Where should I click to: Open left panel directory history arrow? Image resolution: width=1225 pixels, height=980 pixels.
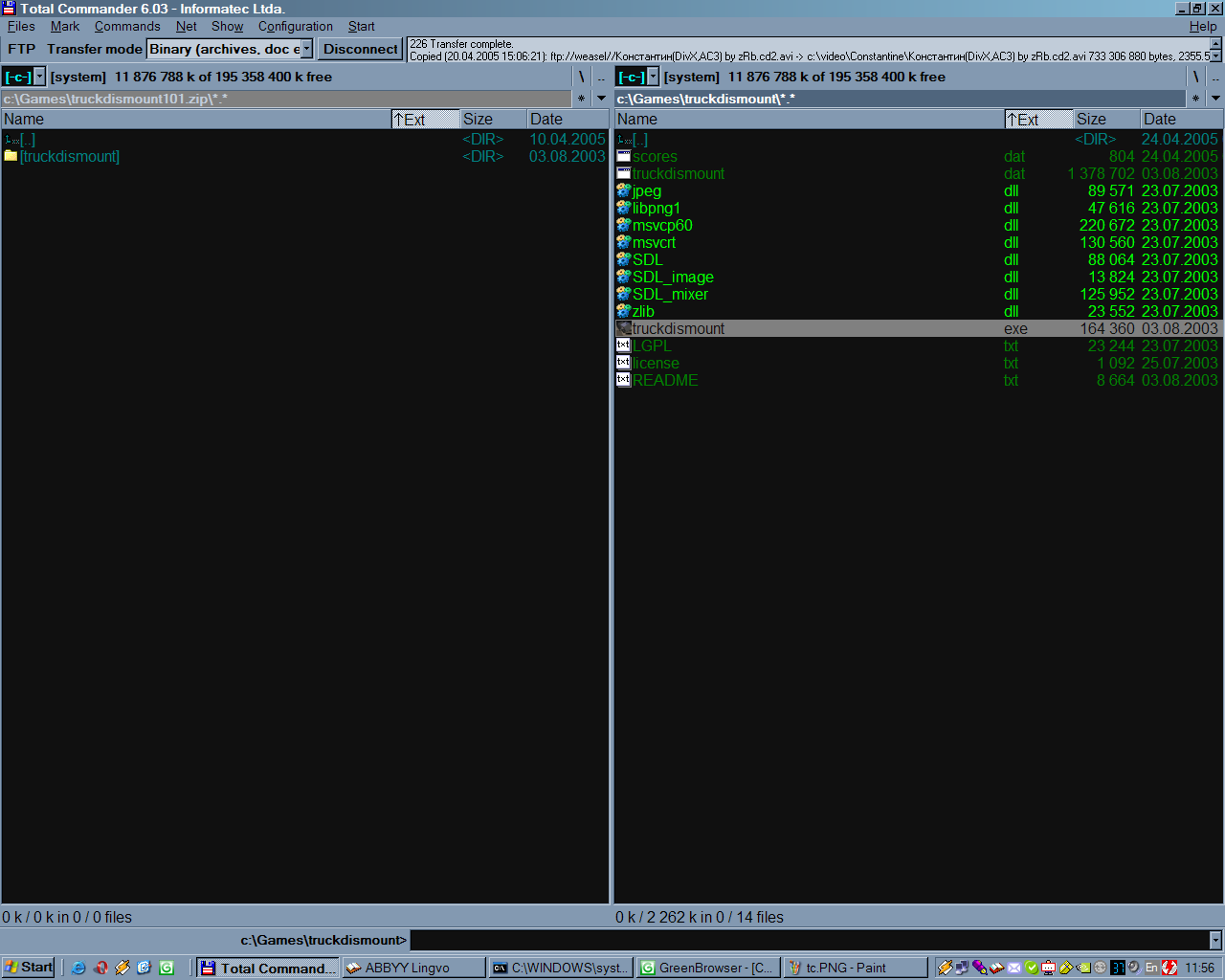pyautogui.click(x=601, y=99)
